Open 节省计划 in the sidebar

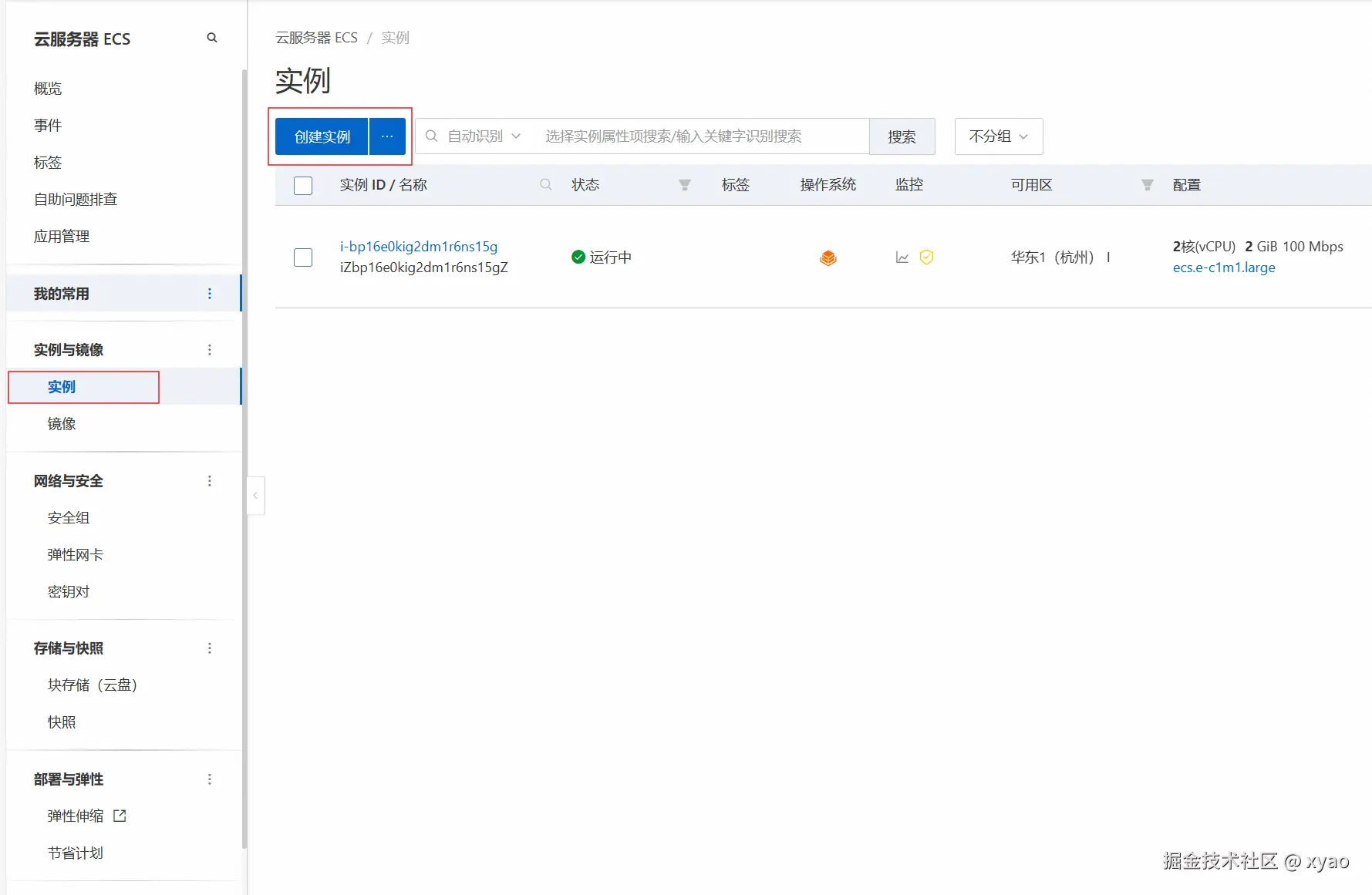click(76, 853)
